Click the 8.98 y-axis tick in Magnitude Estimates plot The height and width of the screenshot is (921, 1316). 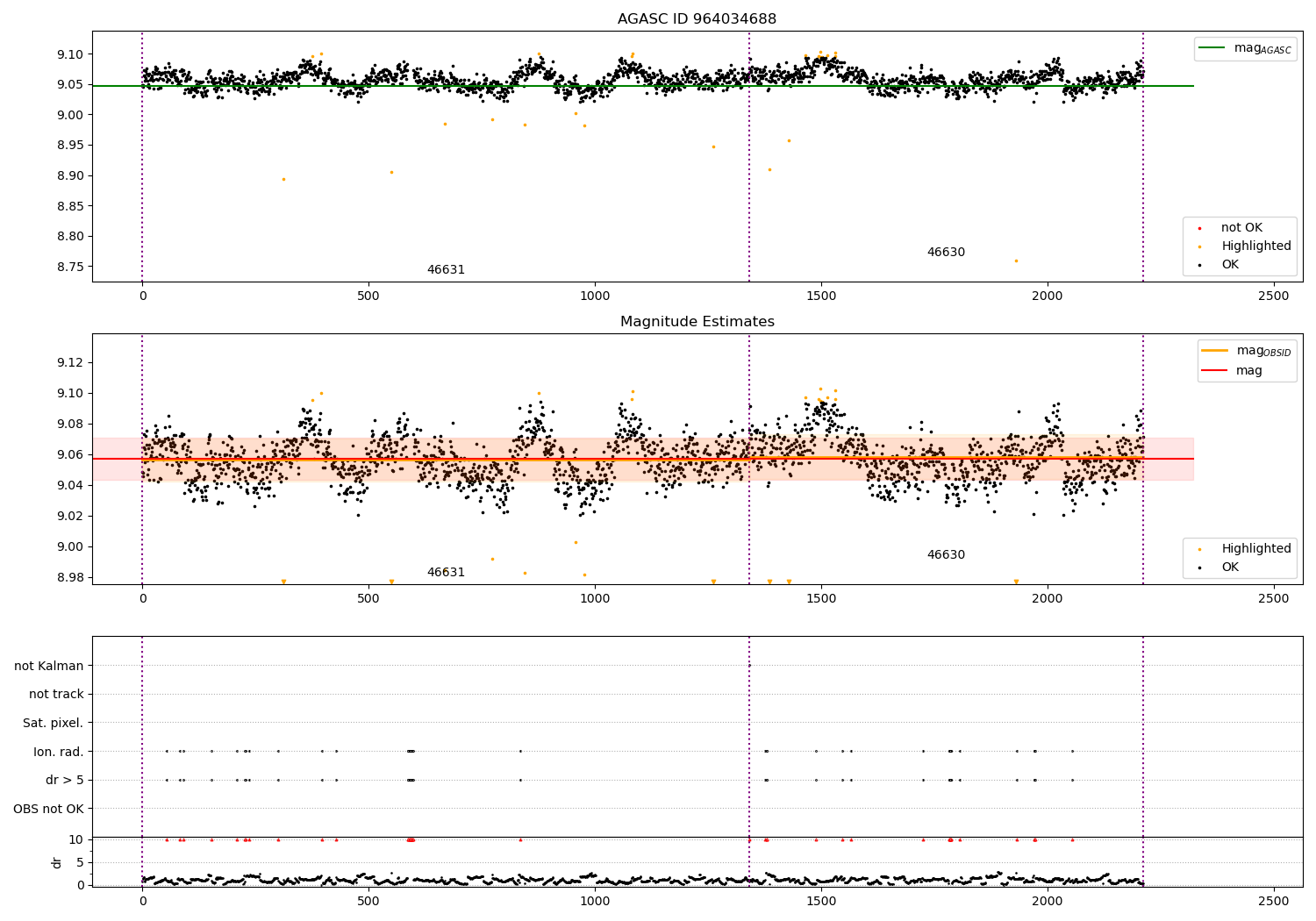click(x=70, y=578)
